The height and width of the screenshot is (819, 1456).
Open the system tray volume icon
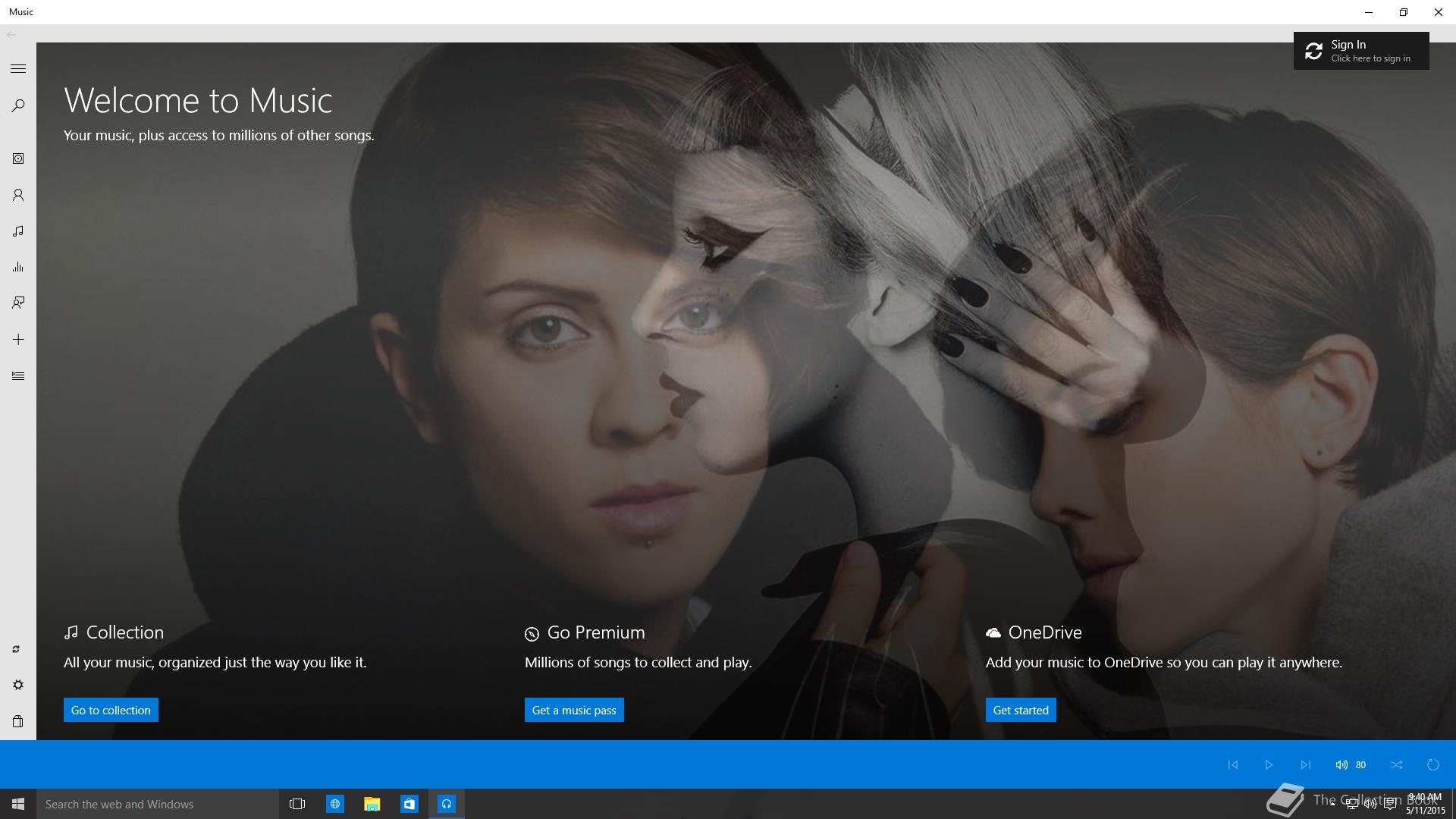point(1370,804)
